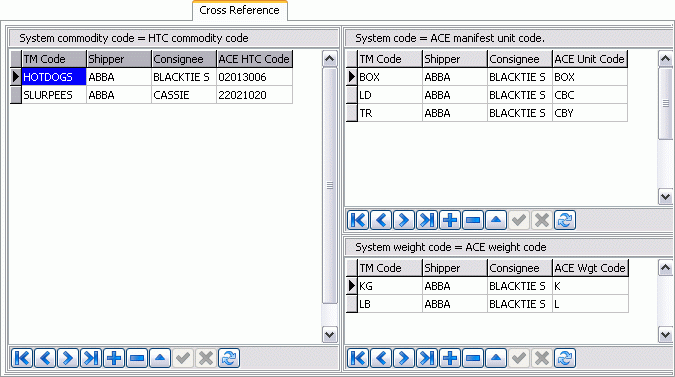Click ACE HTC Code column header
Image resolution: width=675 pixels, height=377 pixels.
254,59
